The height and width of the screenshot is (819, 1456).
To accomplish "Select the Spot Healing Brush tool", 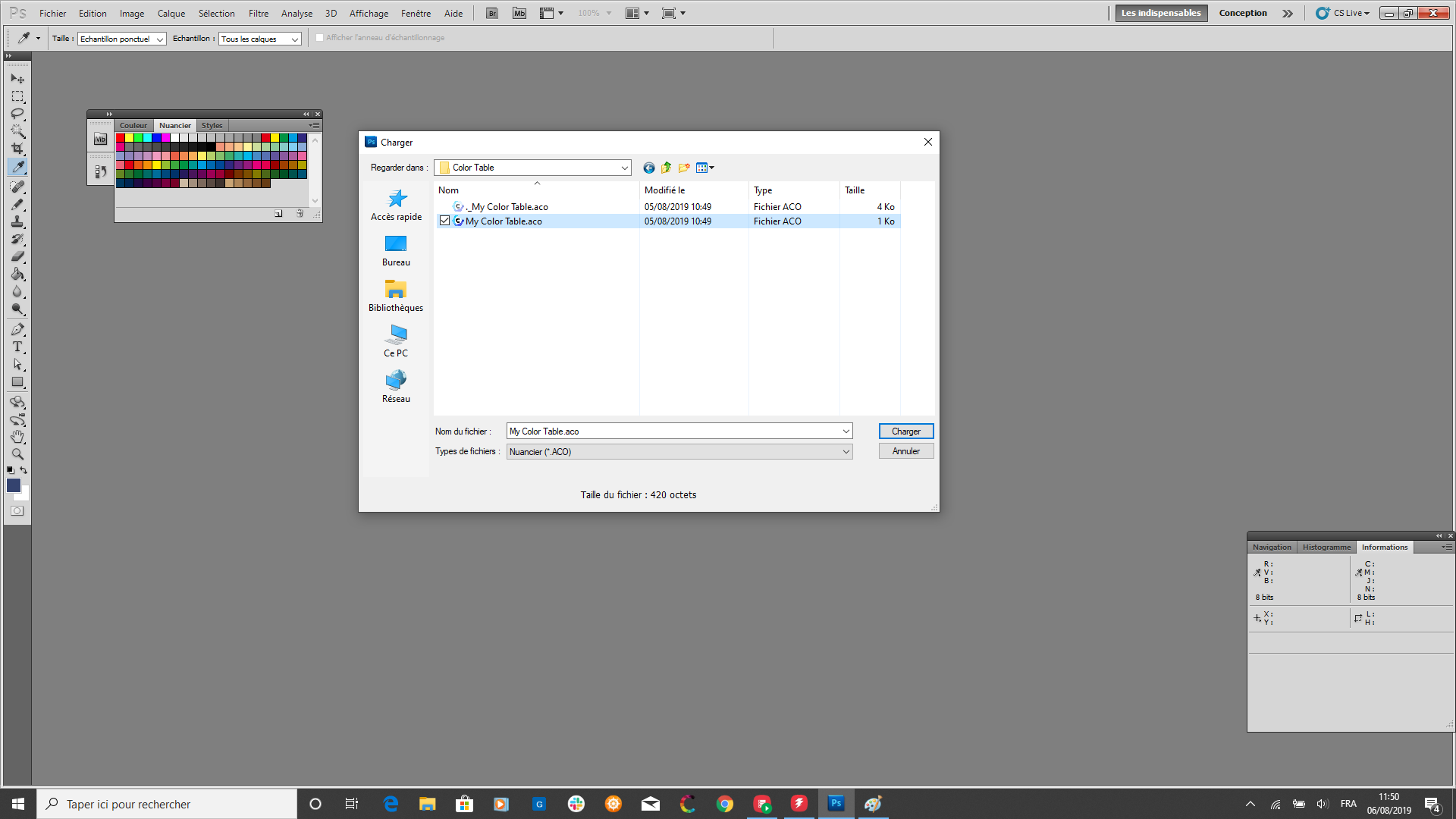I will pos(17,187).
